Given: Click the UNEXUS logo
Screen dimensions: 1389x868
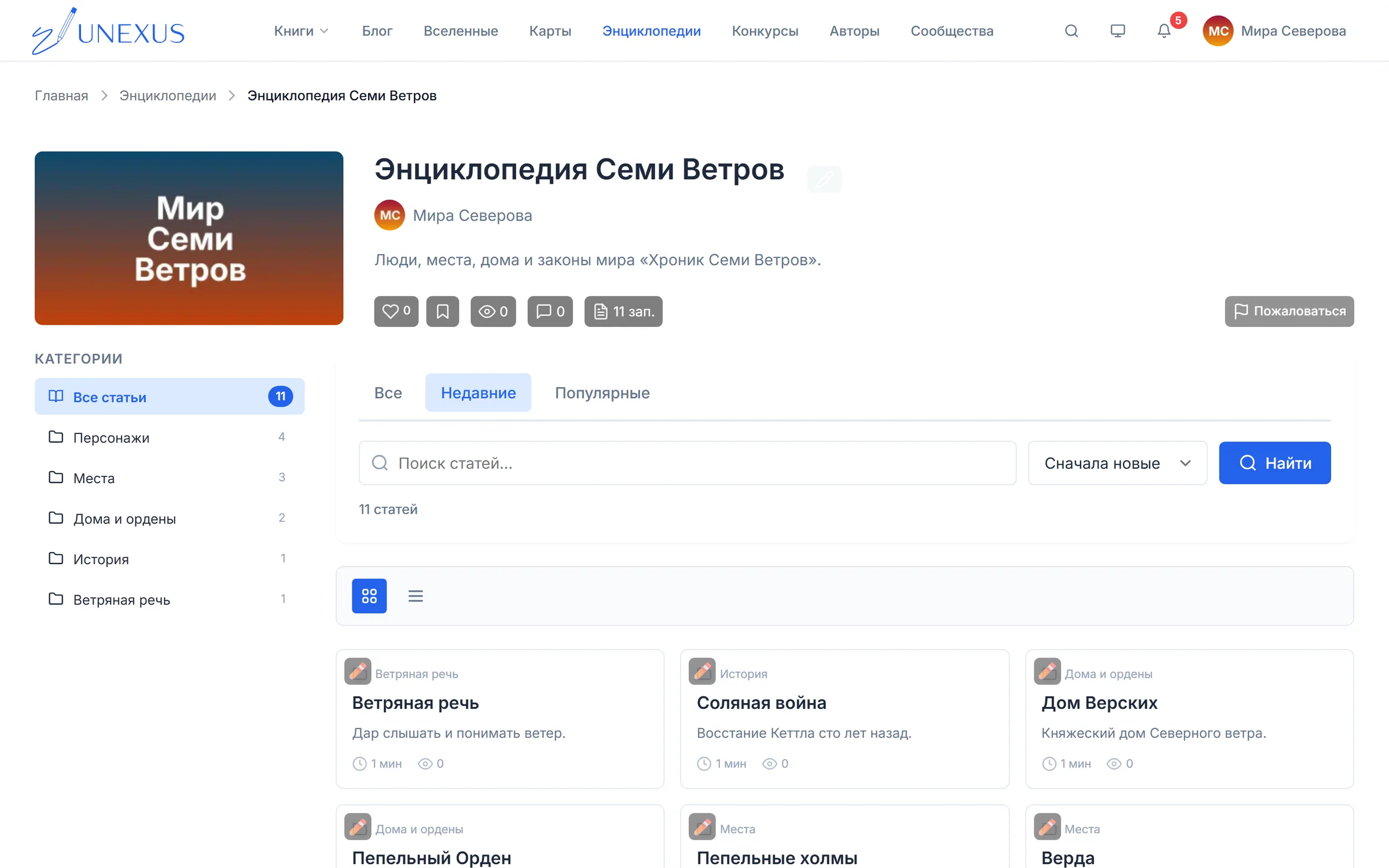Looking at the screenshot, I should (x=108, y=31).
